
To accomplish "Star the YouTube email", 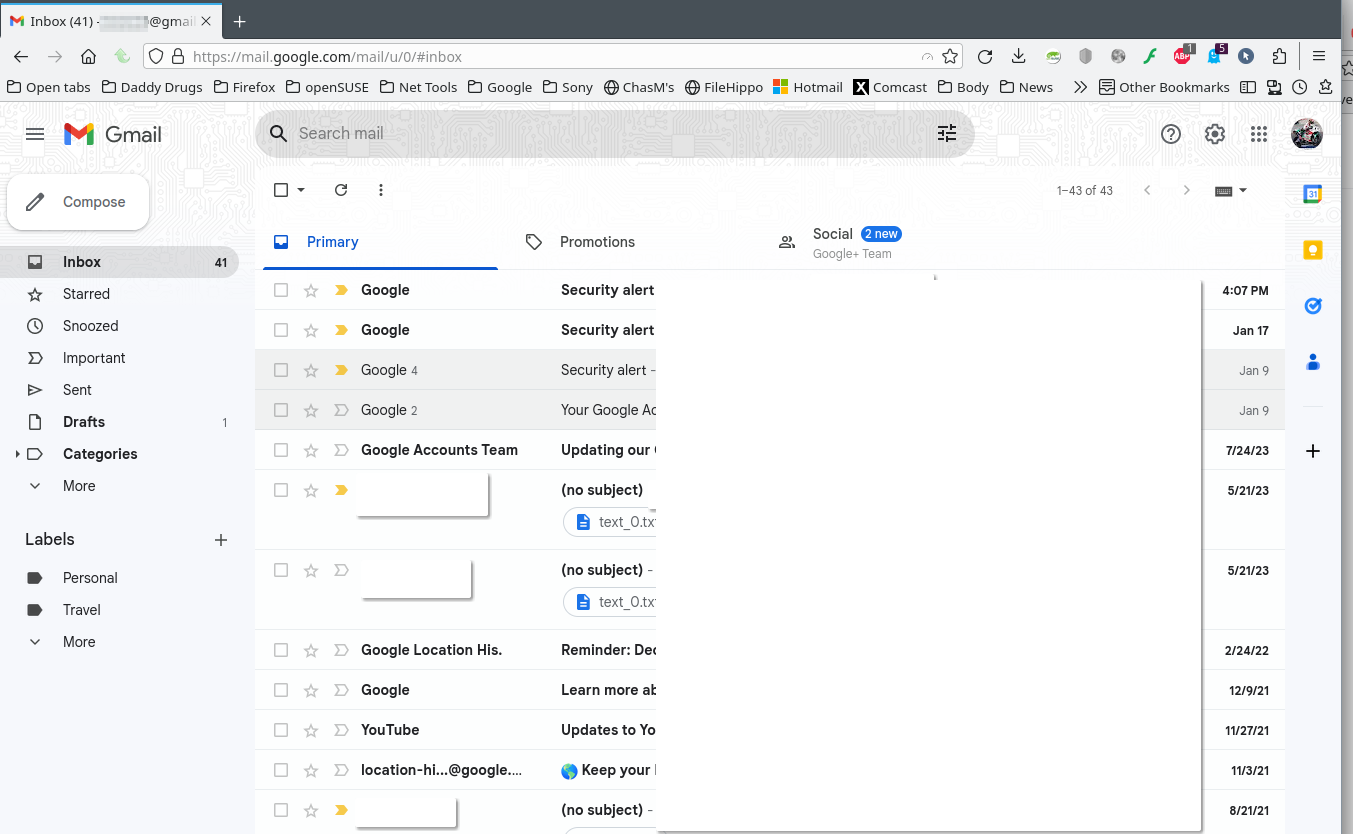I will tap(311, 730).
